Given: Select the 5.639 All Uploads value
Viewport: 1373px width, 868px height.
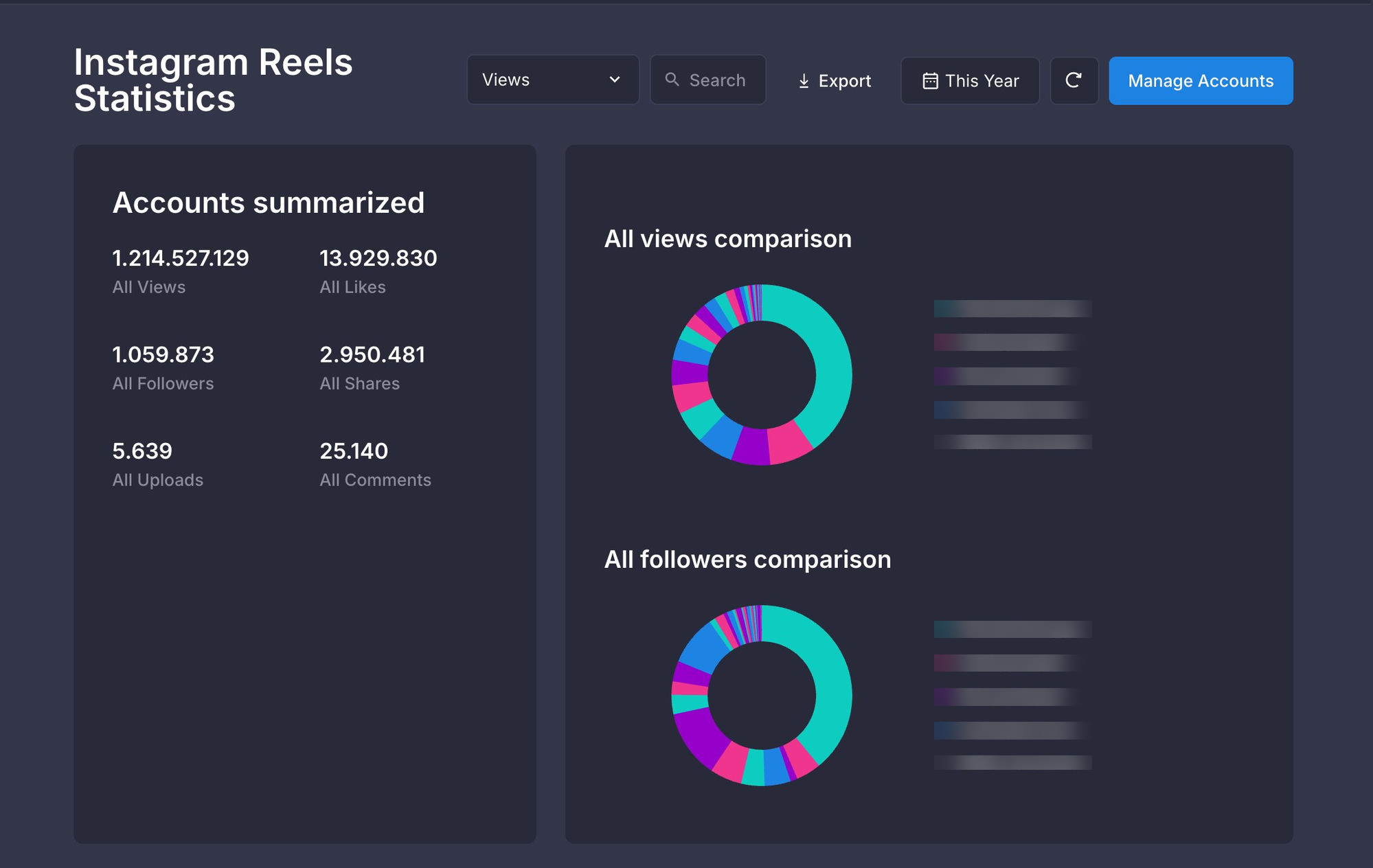Looking at the screenshot, I should coord(142,451).
